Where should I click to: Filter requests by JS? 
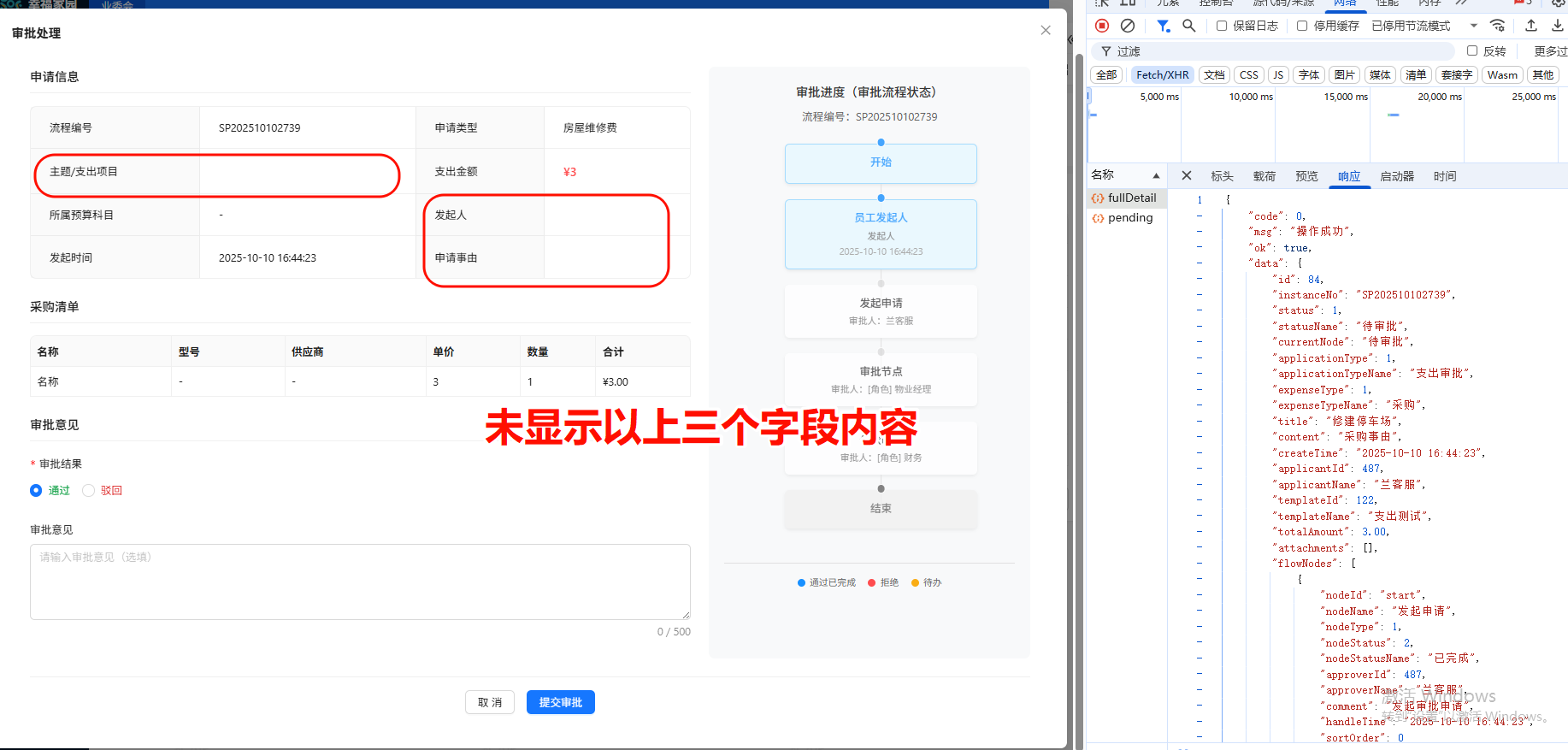1278,74
